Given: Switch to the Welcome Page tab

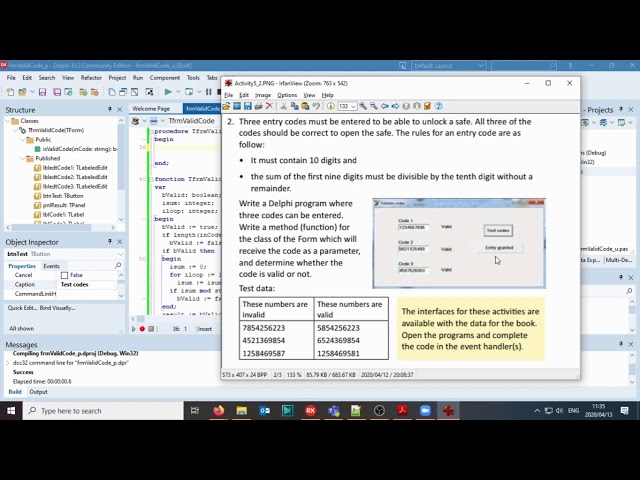Looking at the screenshot, I should (151, 109).
